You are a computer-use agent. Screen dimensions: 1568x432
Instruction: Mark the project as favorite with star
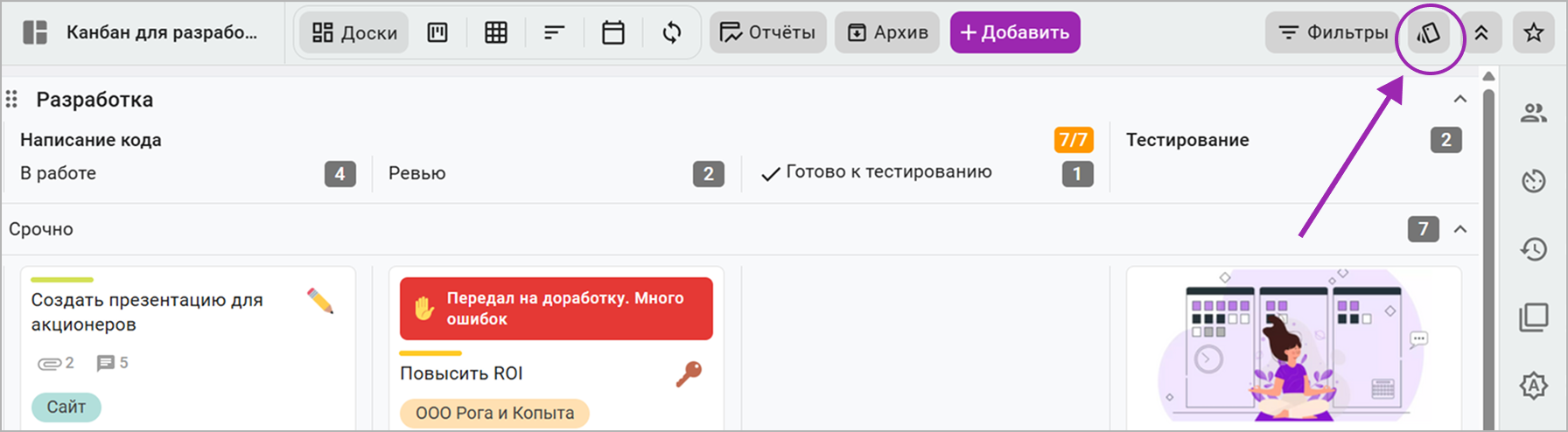1534,33
